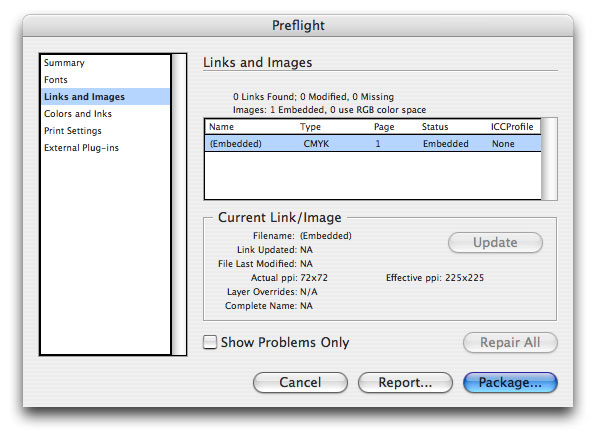Select Links and Images in sidebar

(105, 96)
